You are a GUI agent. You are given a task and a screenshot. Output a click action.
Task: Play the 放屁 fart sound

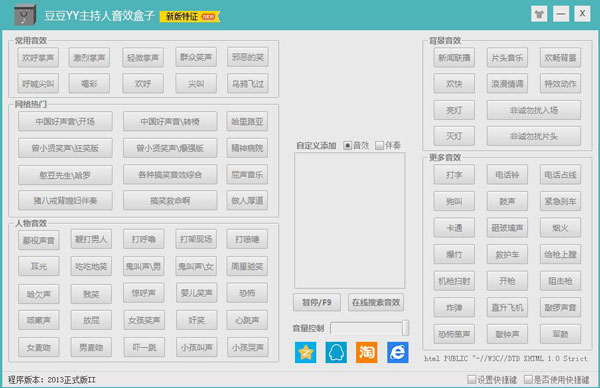point(91,320)
